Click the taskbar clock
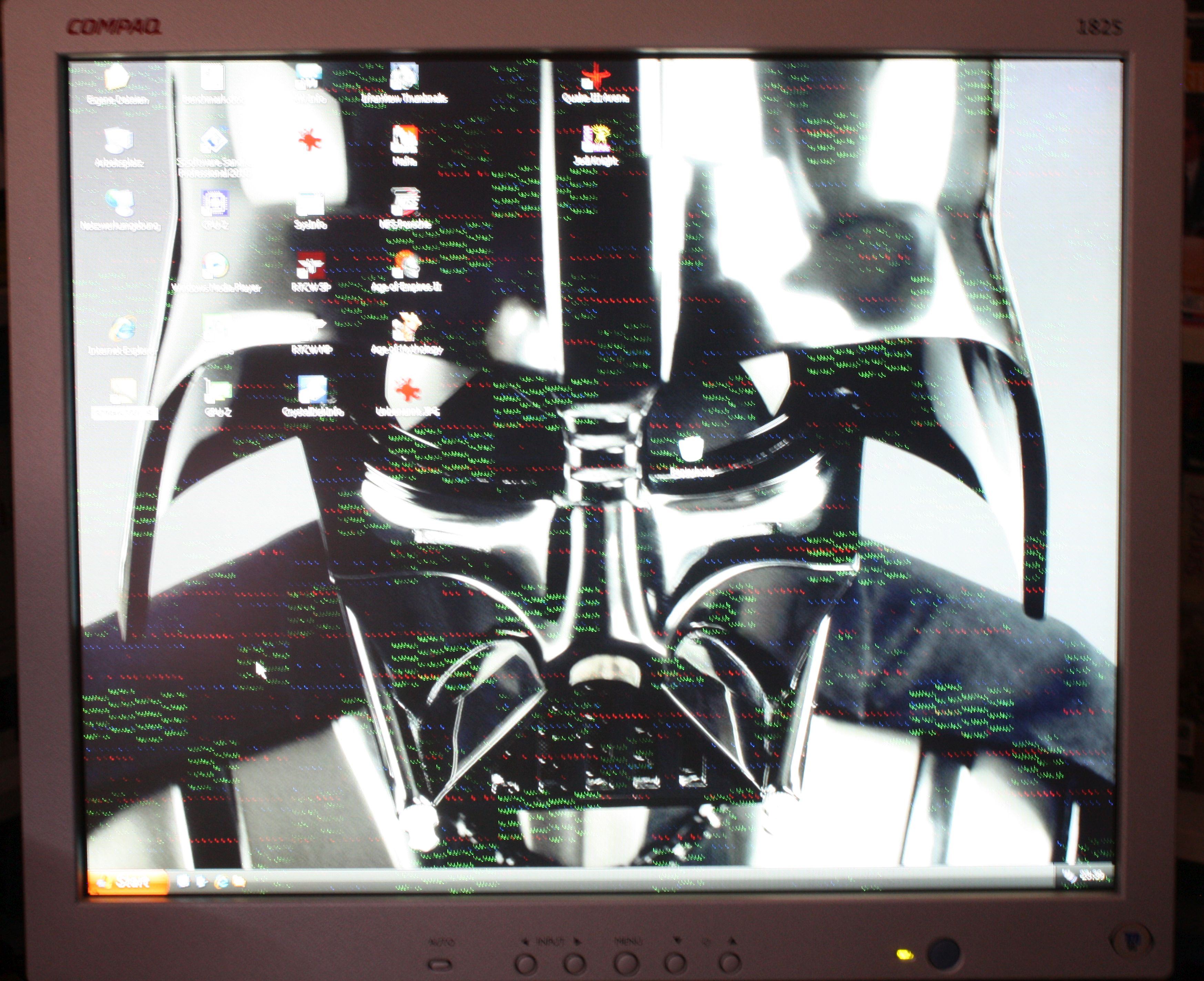The height and width of the screenshot is (981, 1204). pyautogui.click(x=1092, y=875)
